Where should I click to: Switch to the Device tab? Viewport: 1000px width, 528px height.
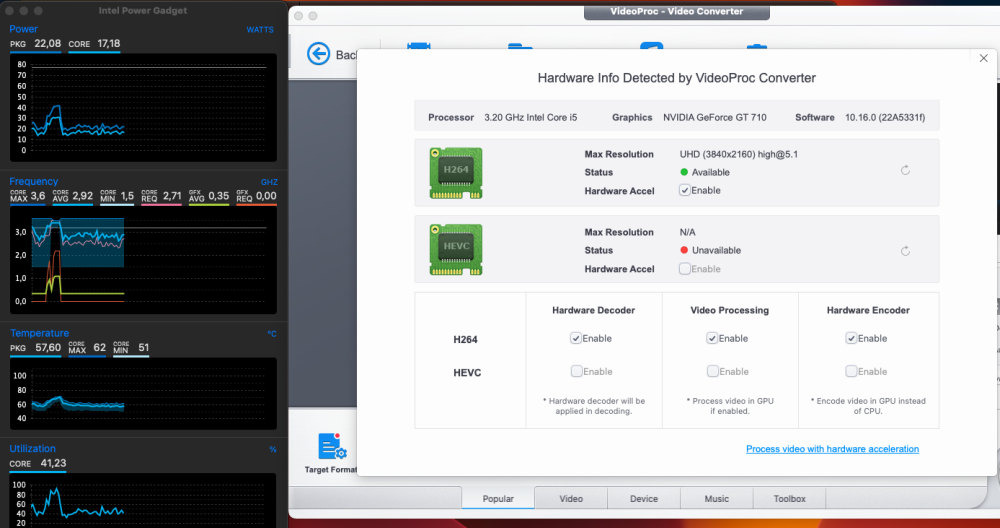643,498
